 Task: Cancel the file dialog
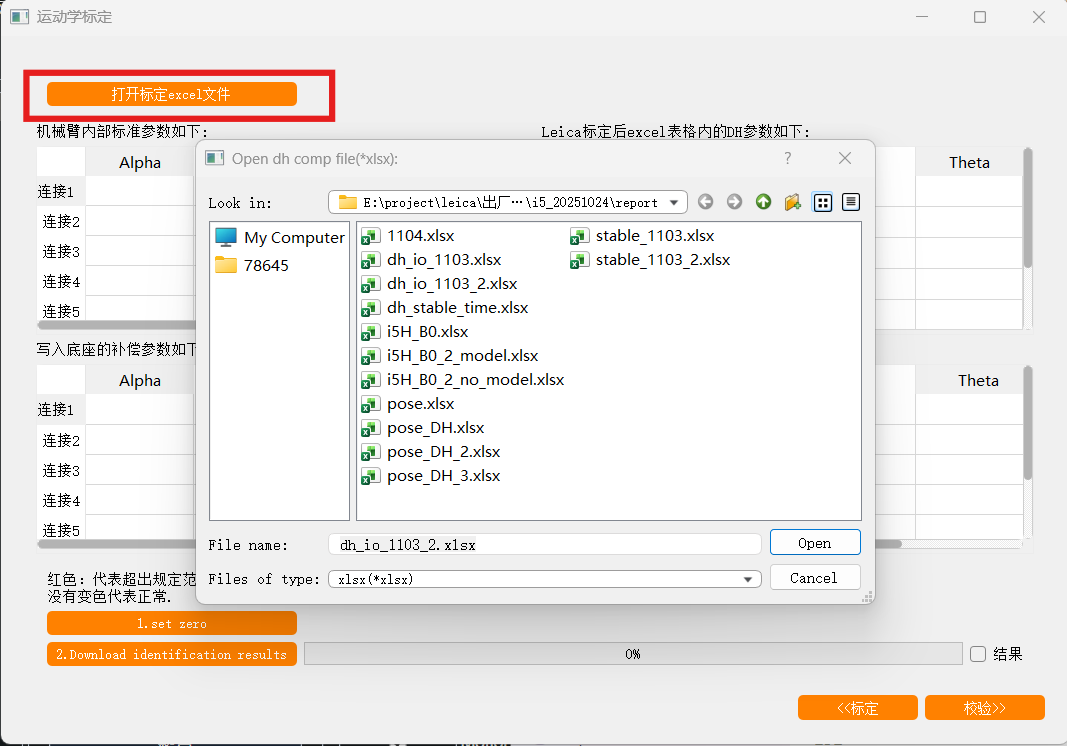coord(814,578)
